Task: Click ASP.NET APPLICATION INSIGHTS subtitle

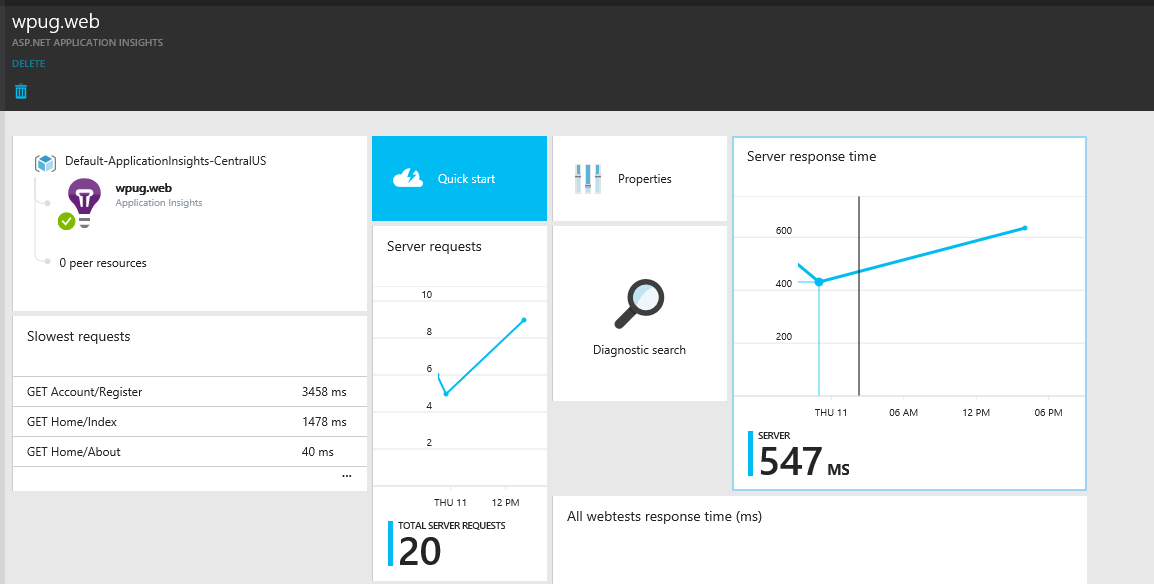Action: [88, 43]
